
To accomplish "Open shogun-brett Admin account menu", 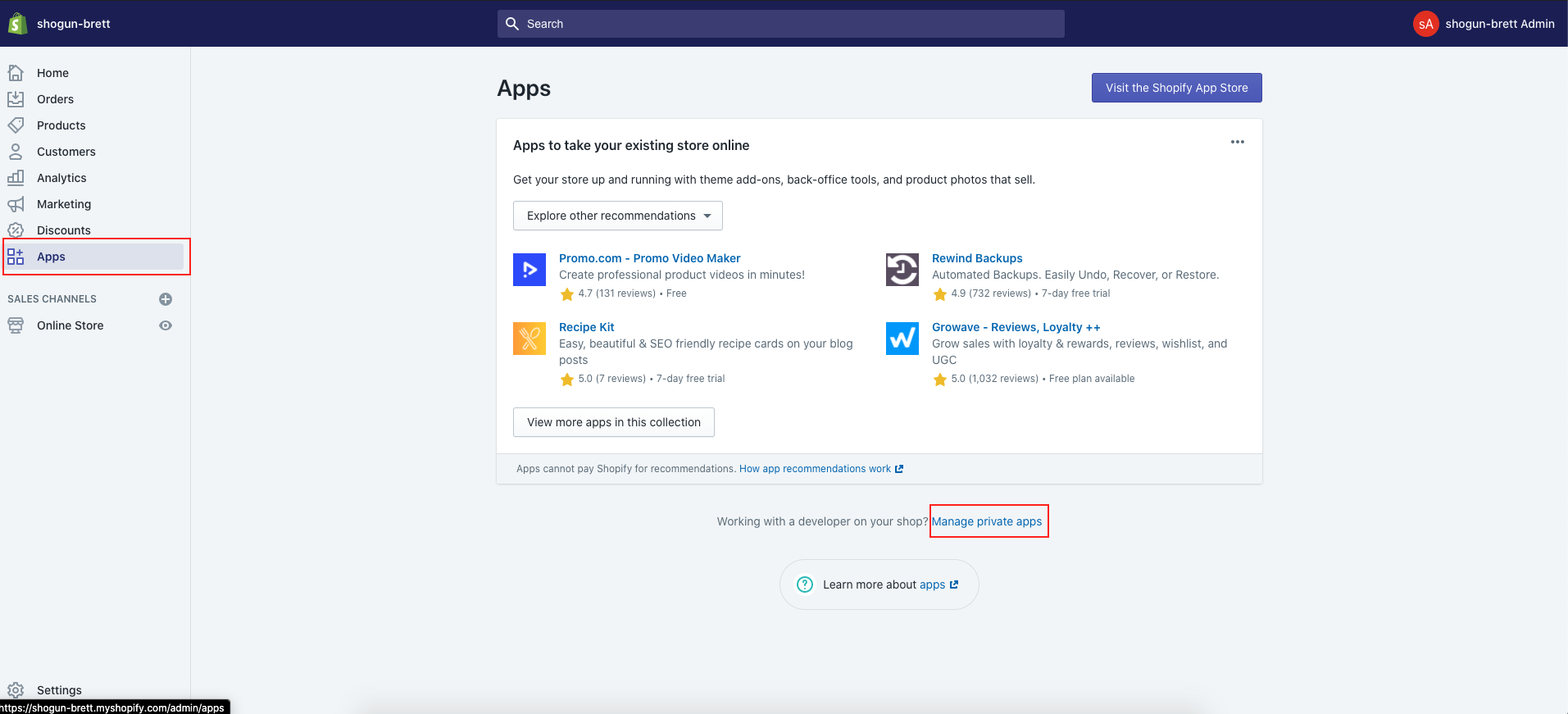I will (1484, 24).
